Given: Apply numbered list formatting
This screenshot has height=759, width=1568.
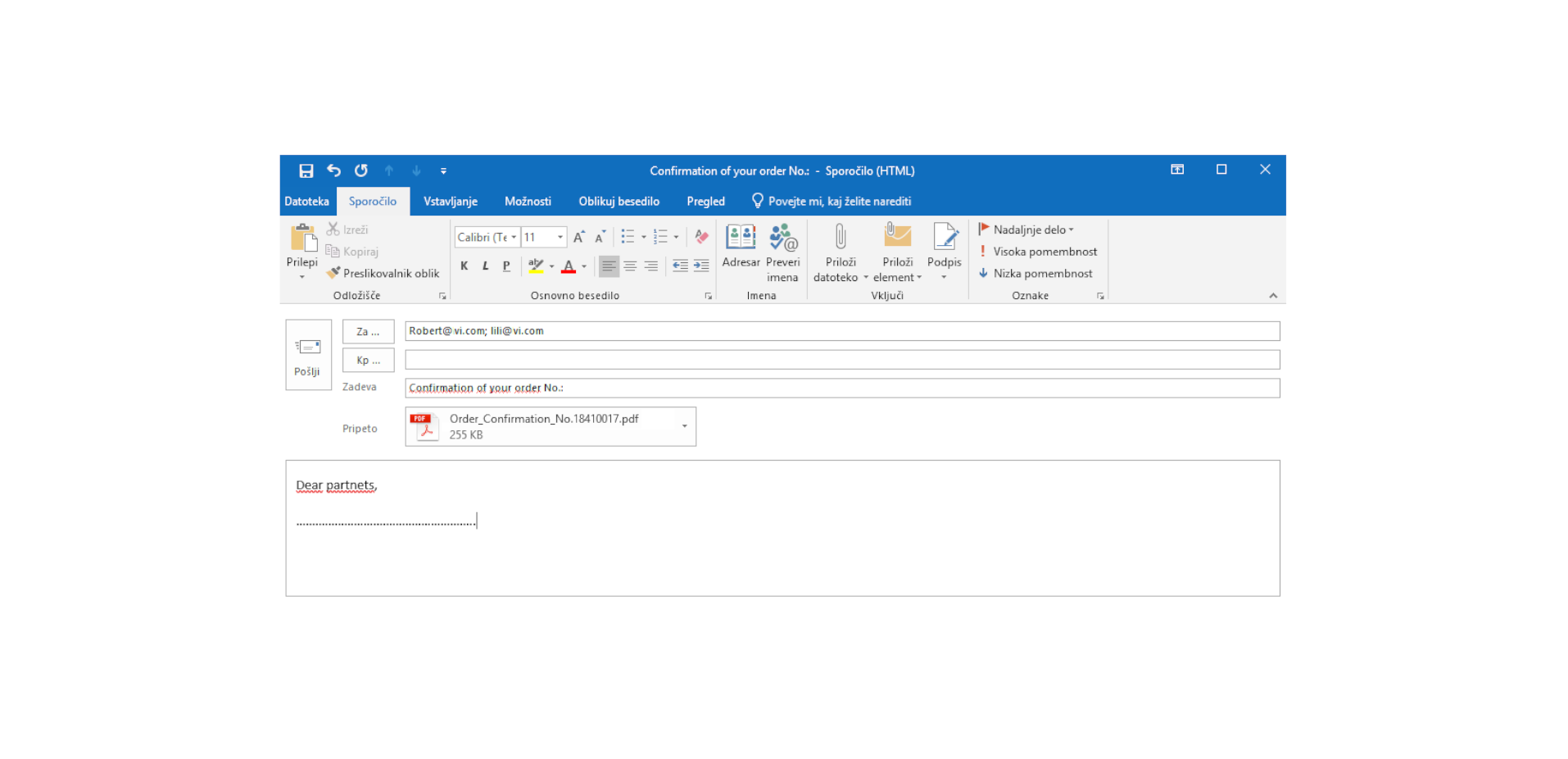Looking at the screenshot, I should click(x=660, y=237).
